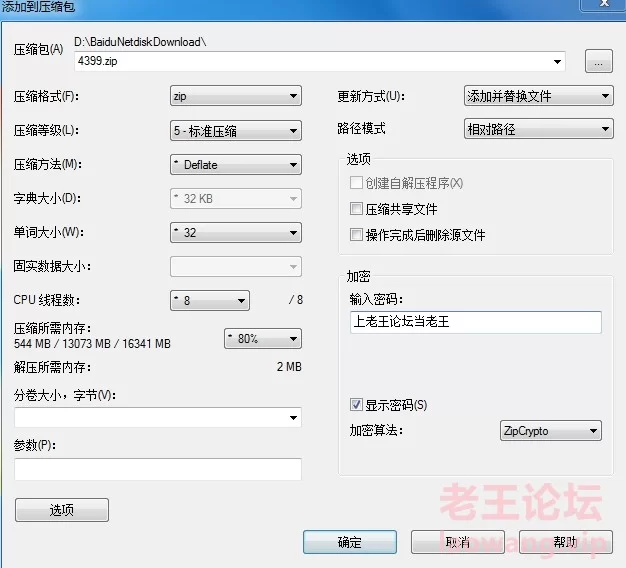The height and width of the screenshot is (568, 626).
Task: Open the word size 32 dropdown
Action: point(236,232)
